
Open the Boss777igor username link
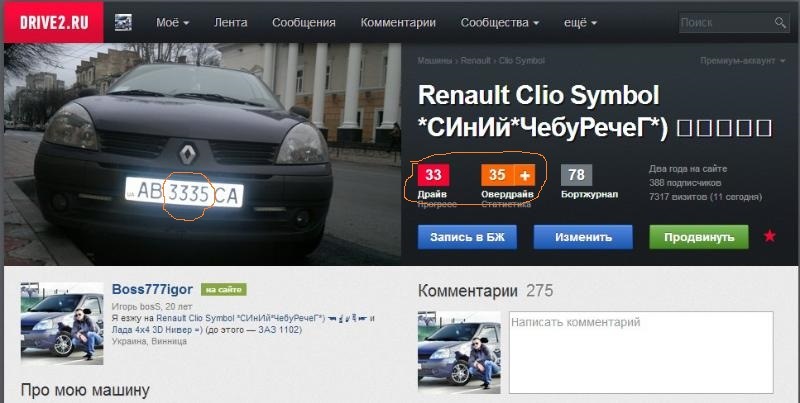click(x=152, y=290)
